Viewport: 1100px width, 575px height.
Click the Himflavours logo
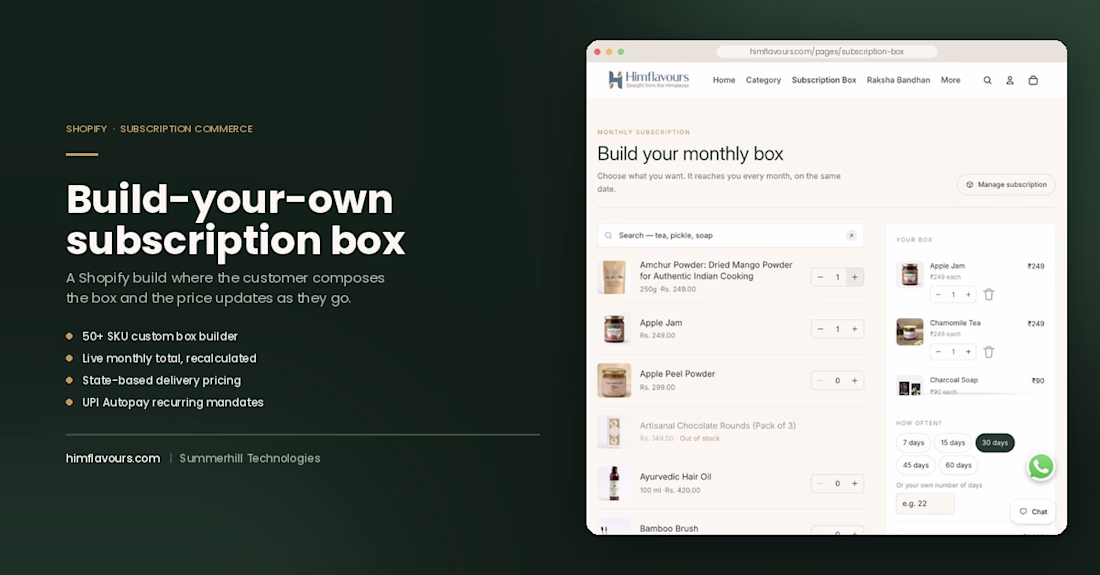coord(648,79)
